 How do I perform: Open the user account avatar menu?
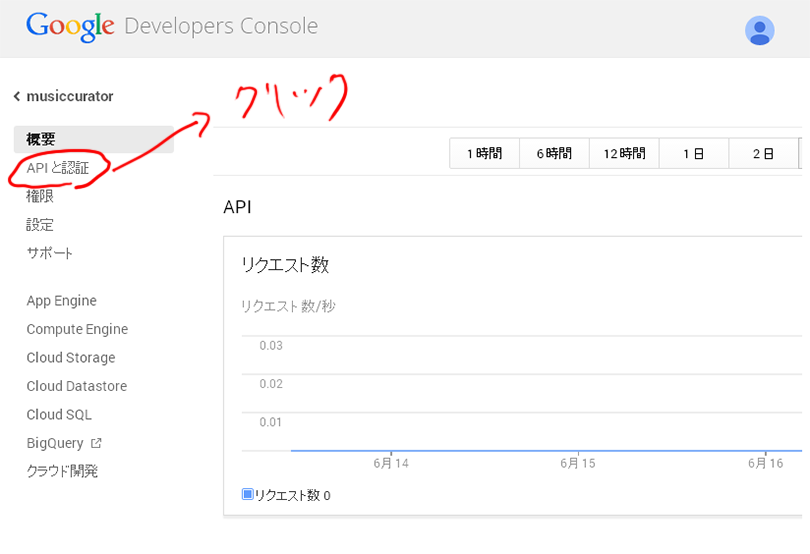pos(759,30)
